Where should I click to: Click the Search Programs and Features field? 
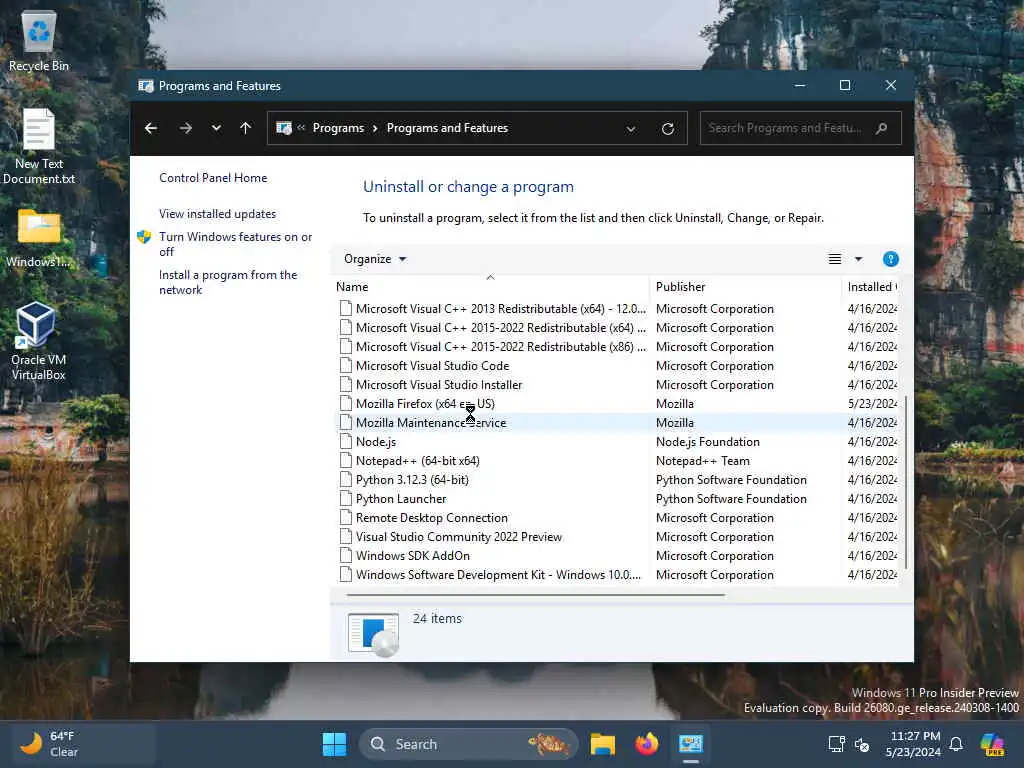coord(800,128)
